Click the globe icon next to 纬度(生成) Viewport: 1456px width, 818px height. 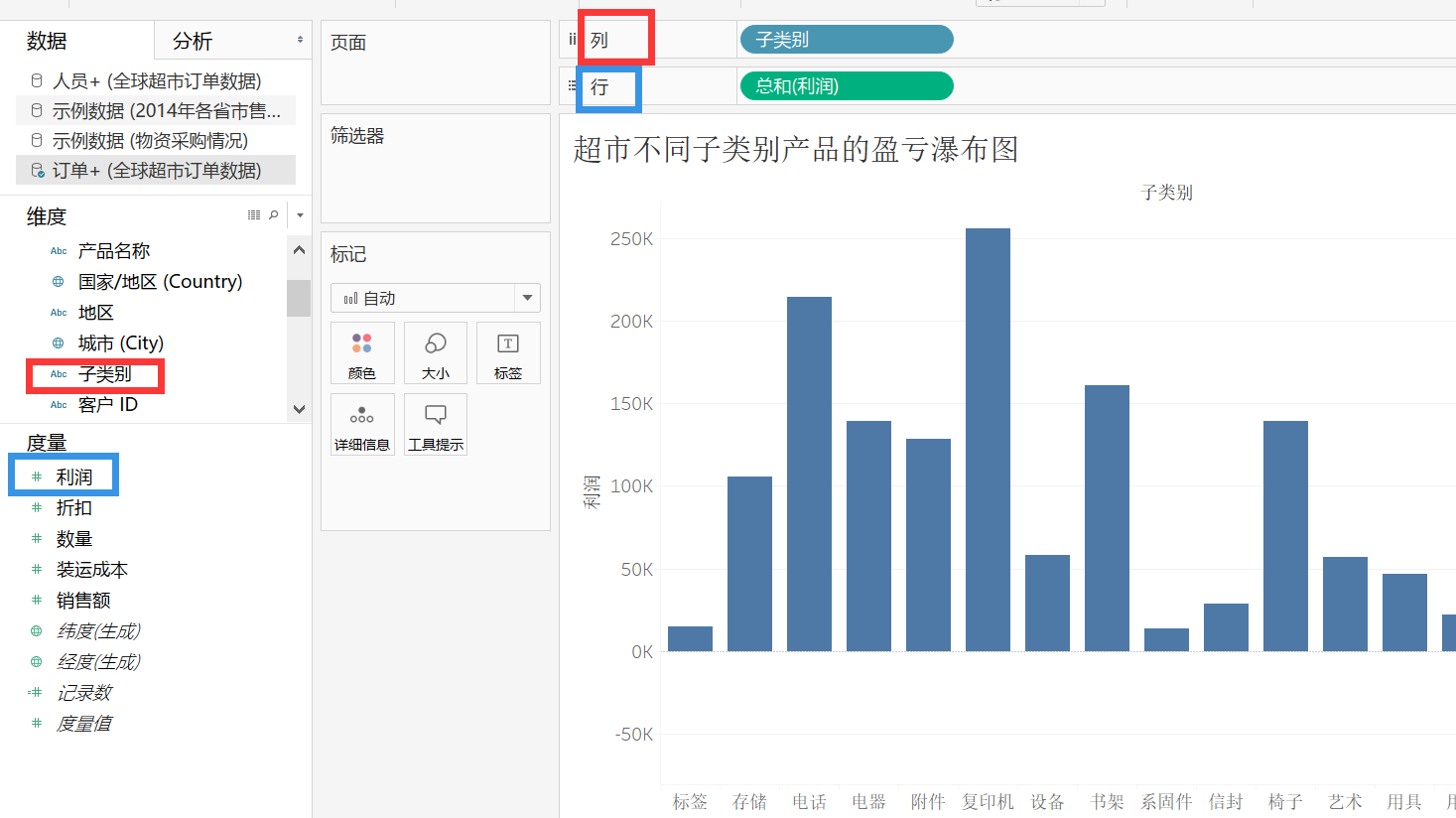point(37,630)
